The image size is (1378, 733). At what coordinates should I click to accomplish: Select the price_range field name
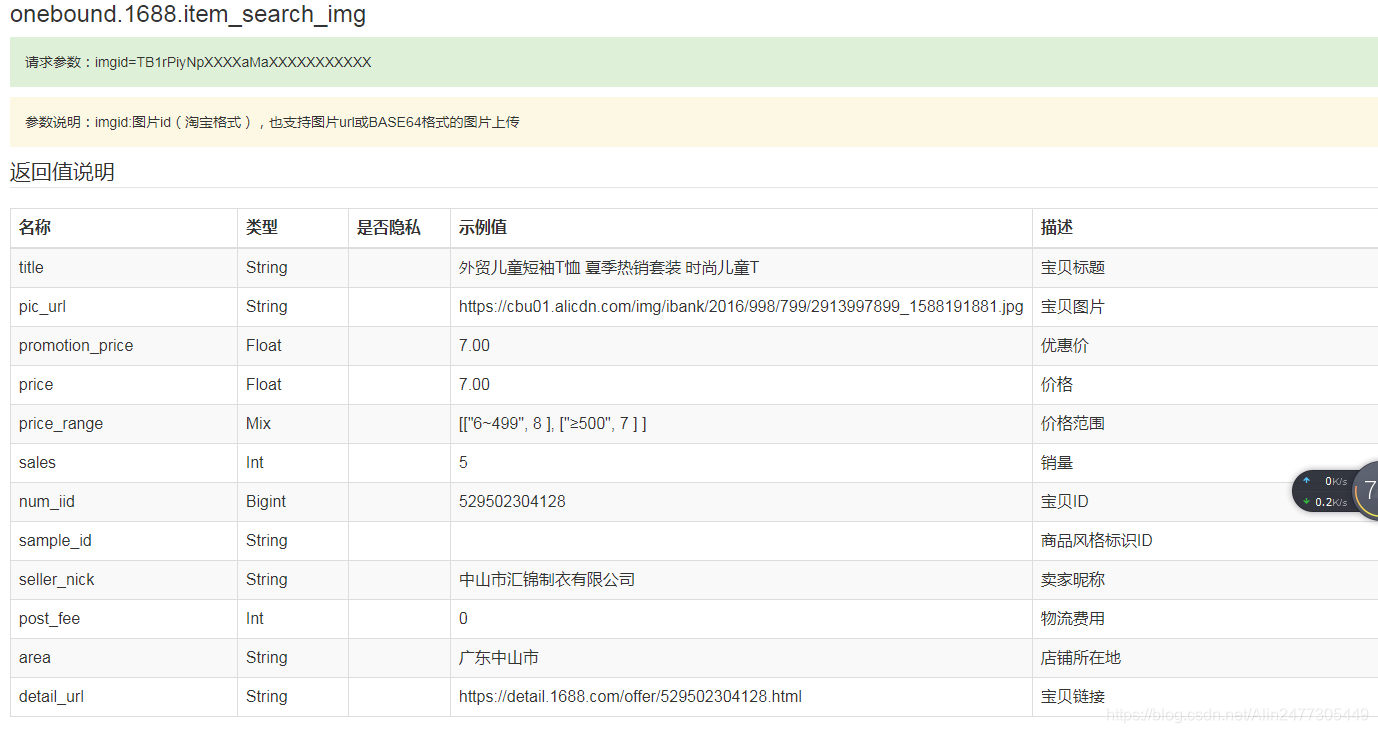coord(61,423)
